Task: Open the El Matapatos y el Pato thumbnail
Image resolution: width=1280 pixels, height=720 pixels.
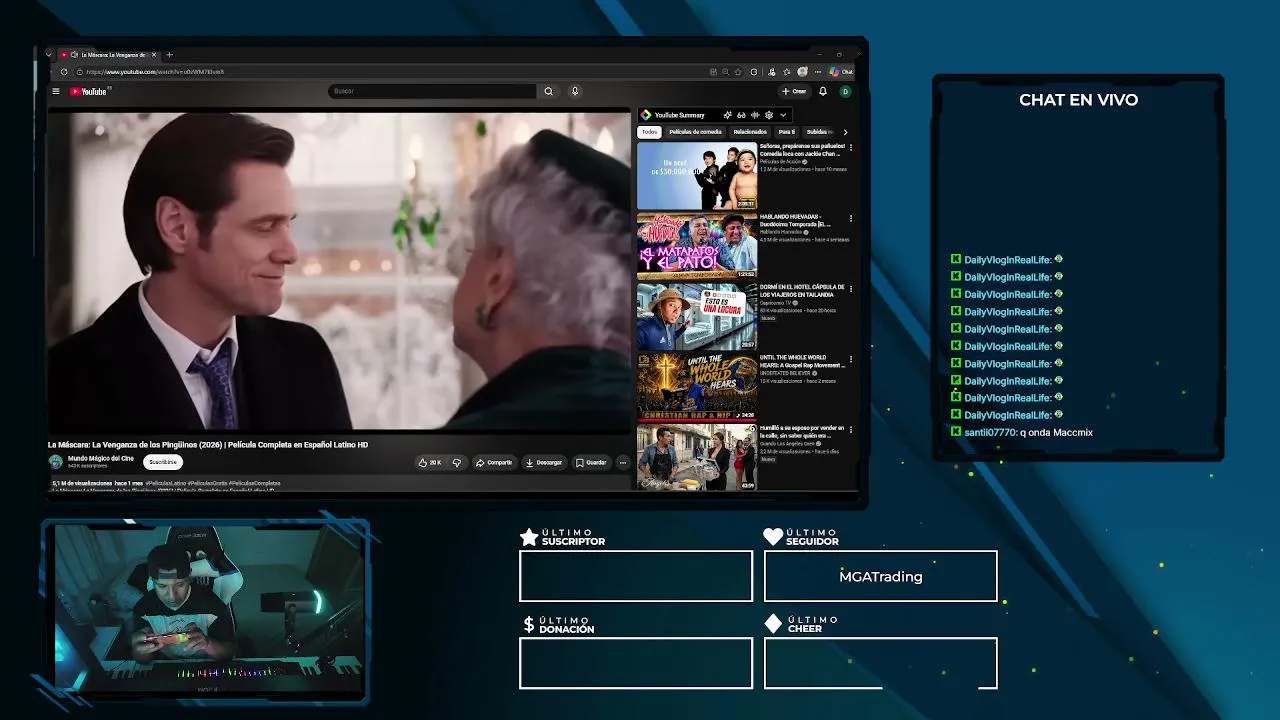Action: [x=697, y=246]
